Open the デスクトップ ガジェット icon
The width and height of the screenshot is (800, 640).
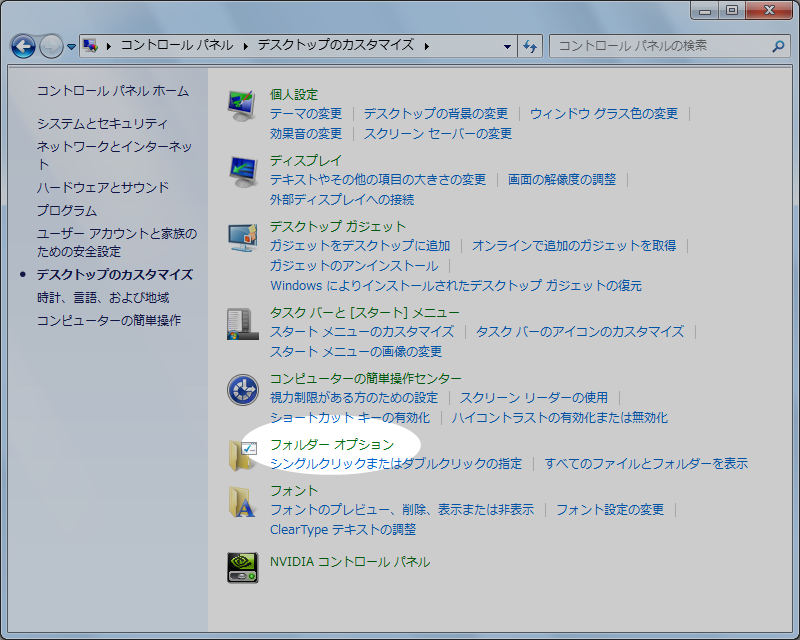(x=243, y=237)
